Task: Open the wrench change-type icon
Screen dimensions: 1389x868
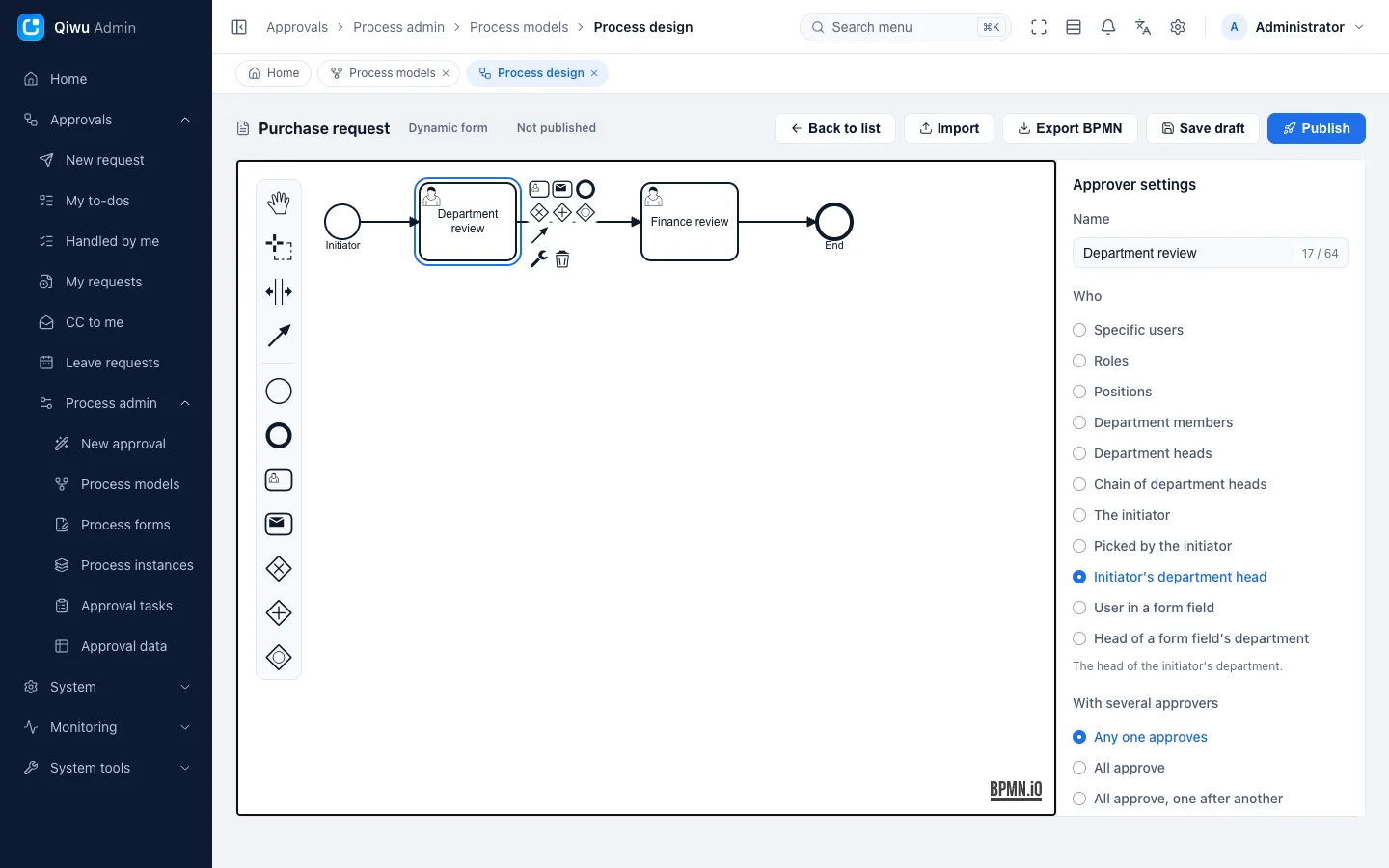Action: [x=539, y=258]
